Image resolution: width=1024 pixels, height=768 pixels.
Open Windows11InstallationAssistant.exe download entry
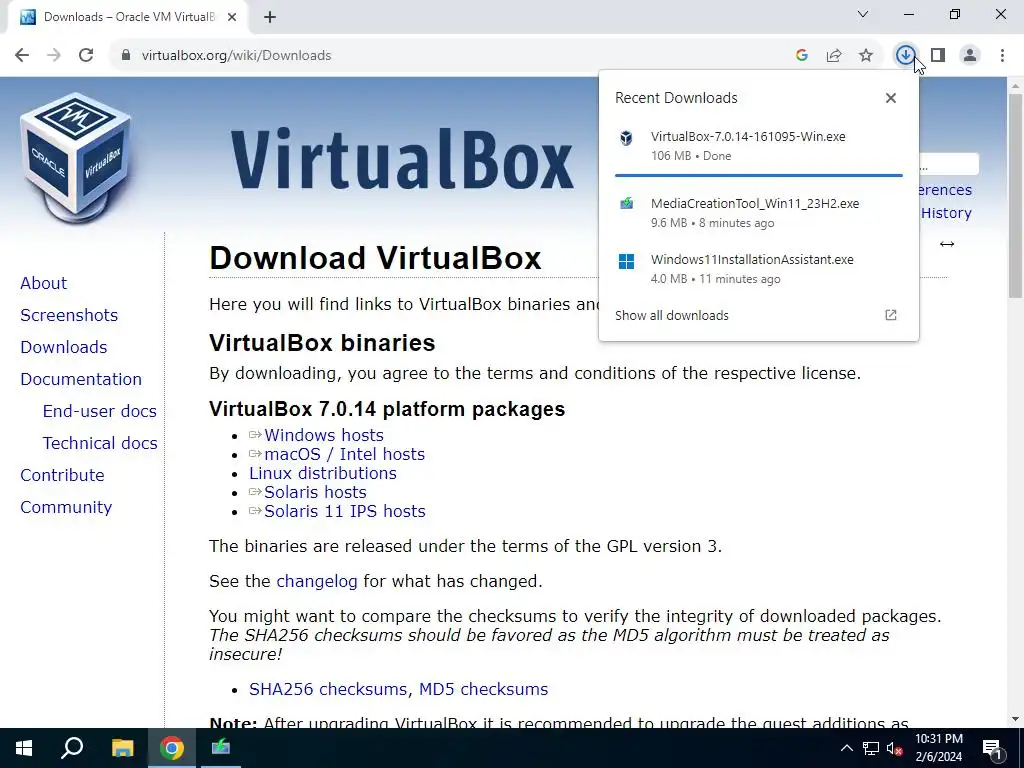tap(758, 269)
